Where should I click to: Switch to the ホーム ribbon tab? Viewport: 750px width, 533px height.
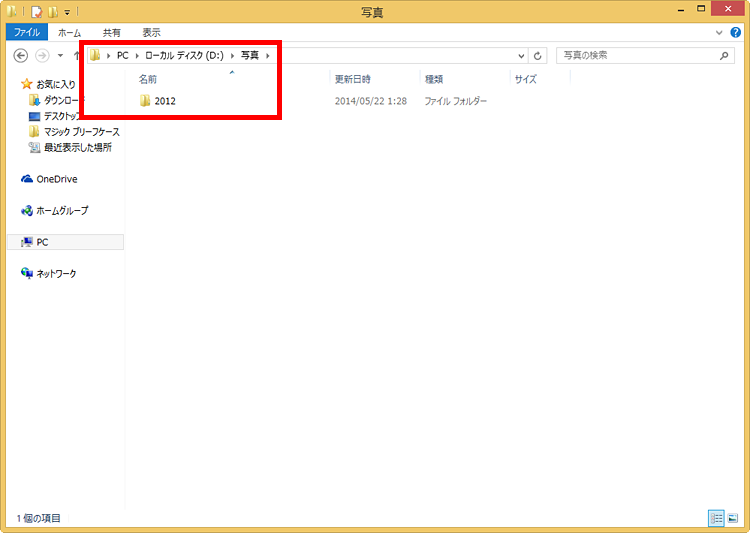pyautogui.click(x=69, y=33)
